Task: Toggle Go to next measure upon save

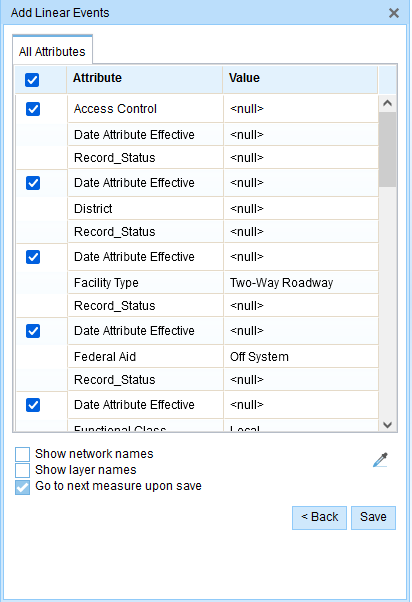Action: pyautogui.click(x=22, y=486)
